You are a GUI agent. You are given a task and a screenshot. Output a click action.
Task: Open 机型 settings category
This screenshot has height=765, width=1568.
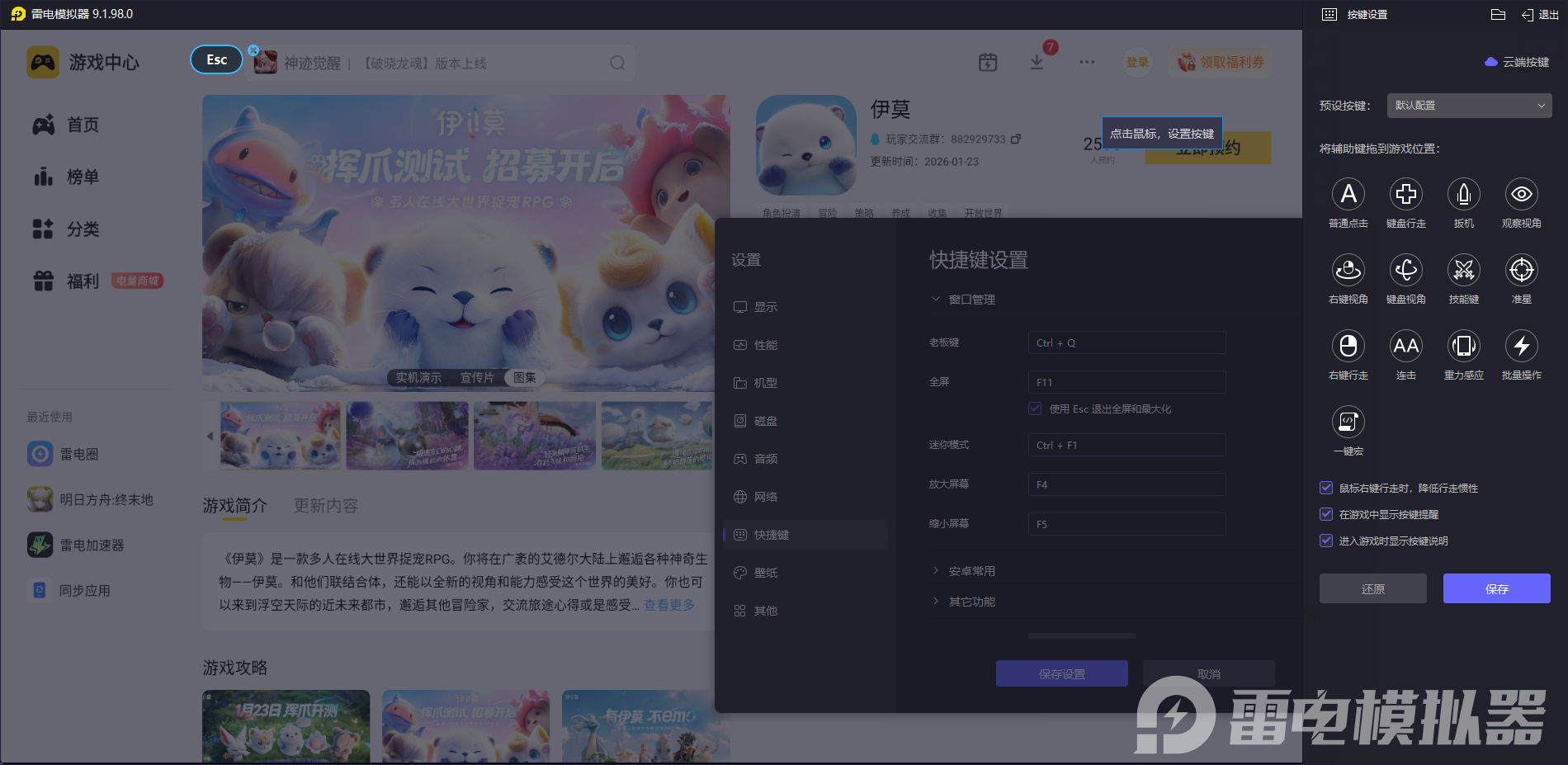[x=805, y=383]
